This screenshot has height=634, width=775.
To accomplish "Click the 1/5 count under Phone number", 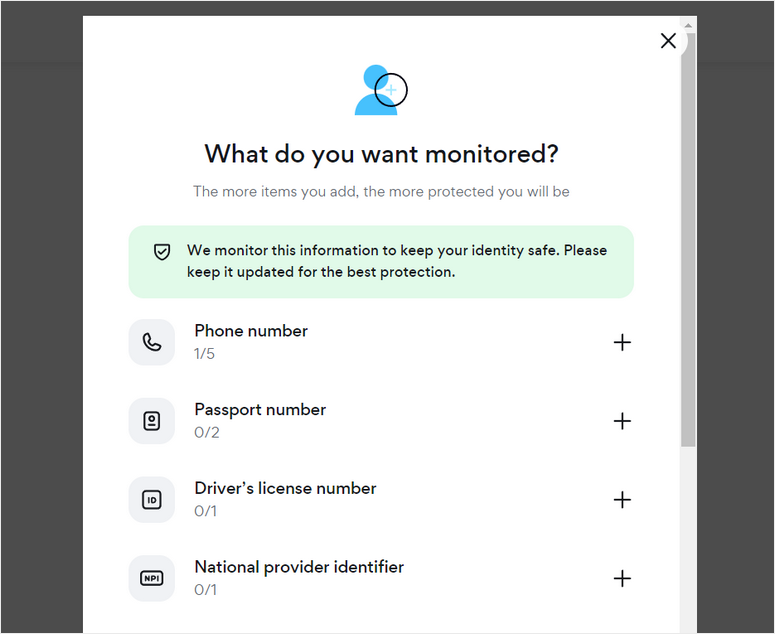I will [x=204, y=354].
